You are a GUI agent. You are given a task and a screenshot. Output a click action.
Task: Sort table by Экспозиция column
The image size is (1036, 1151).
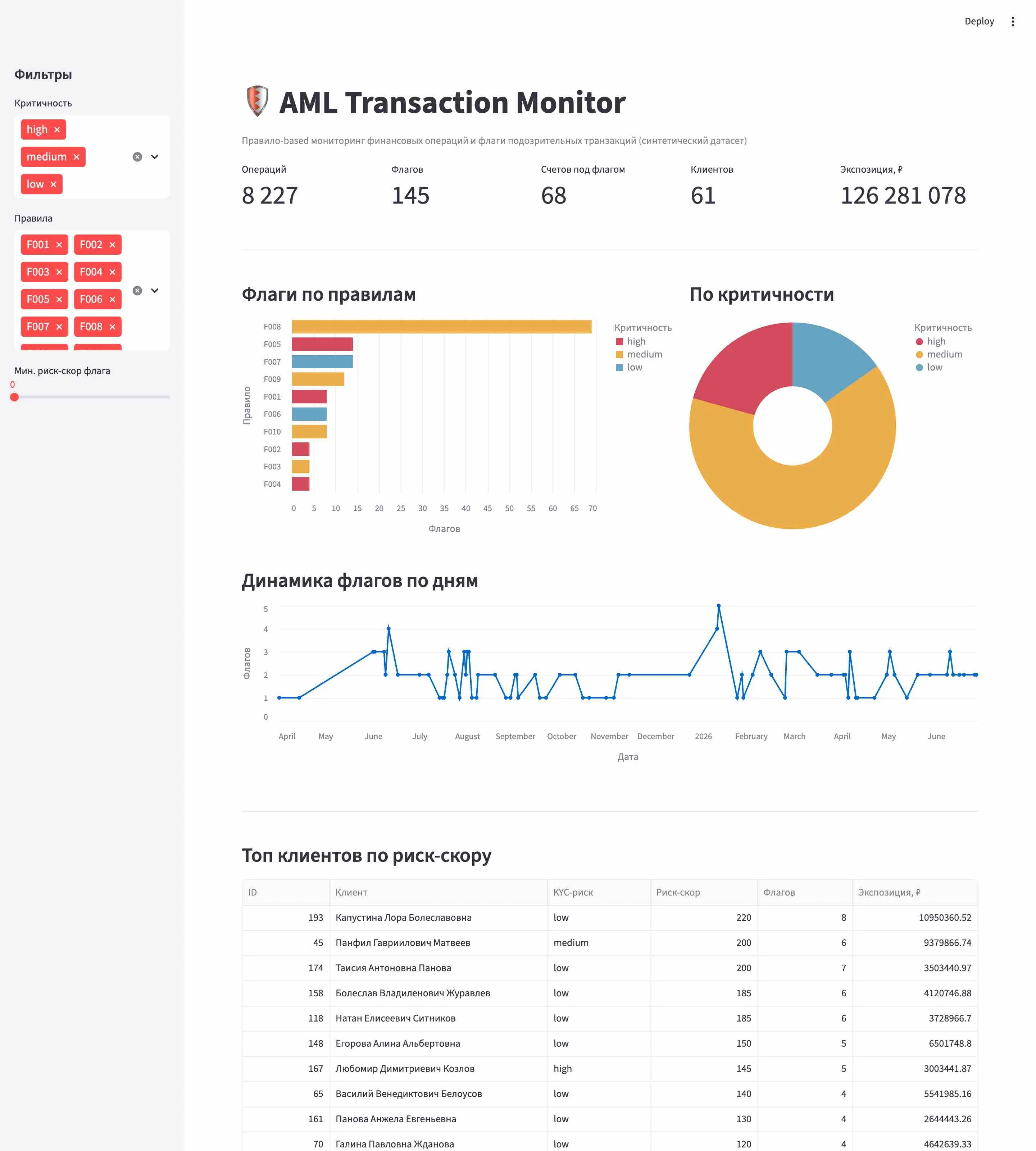[x=915, y=893]
